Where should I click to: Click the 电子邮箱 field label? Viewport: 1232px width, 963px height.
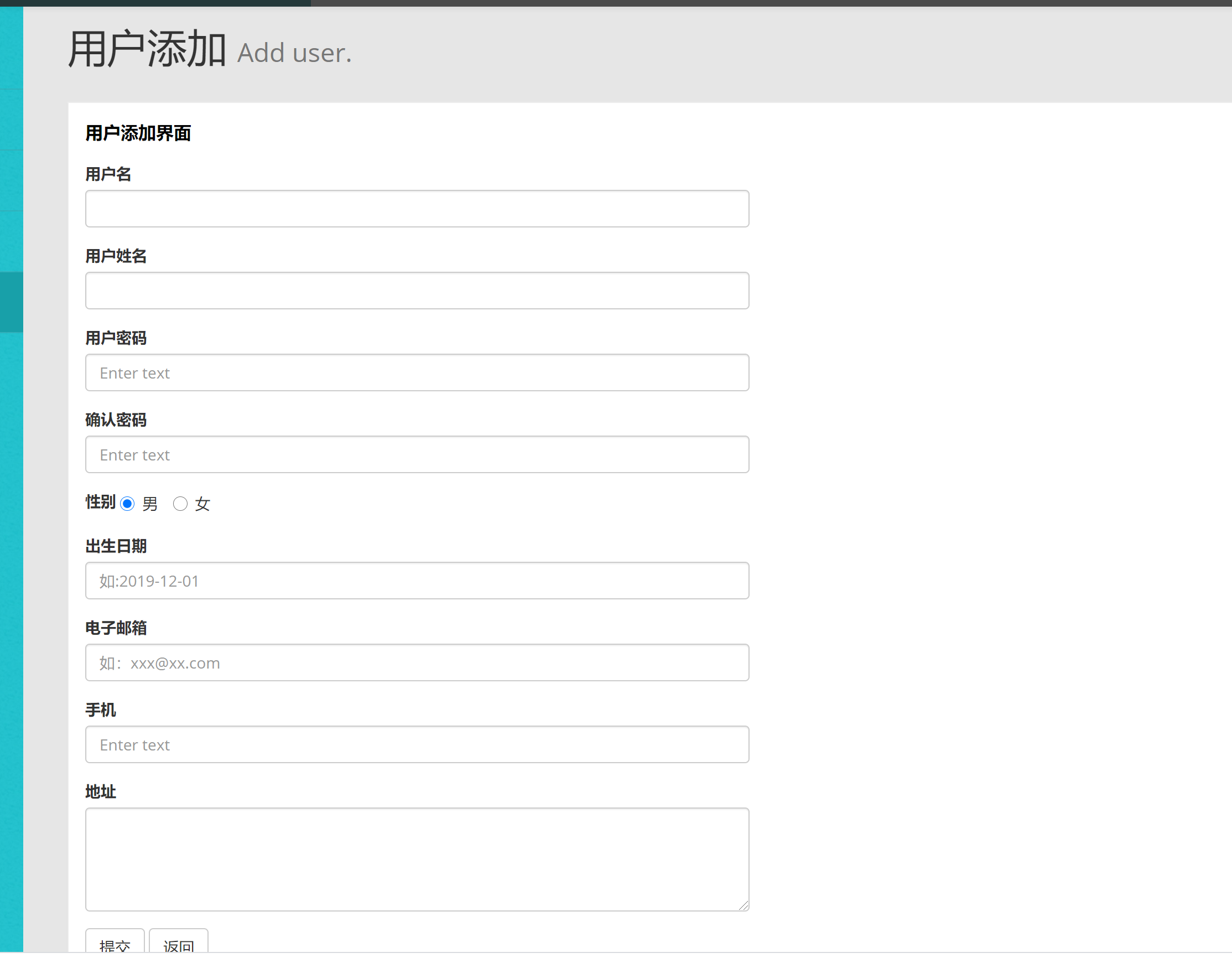116,628
